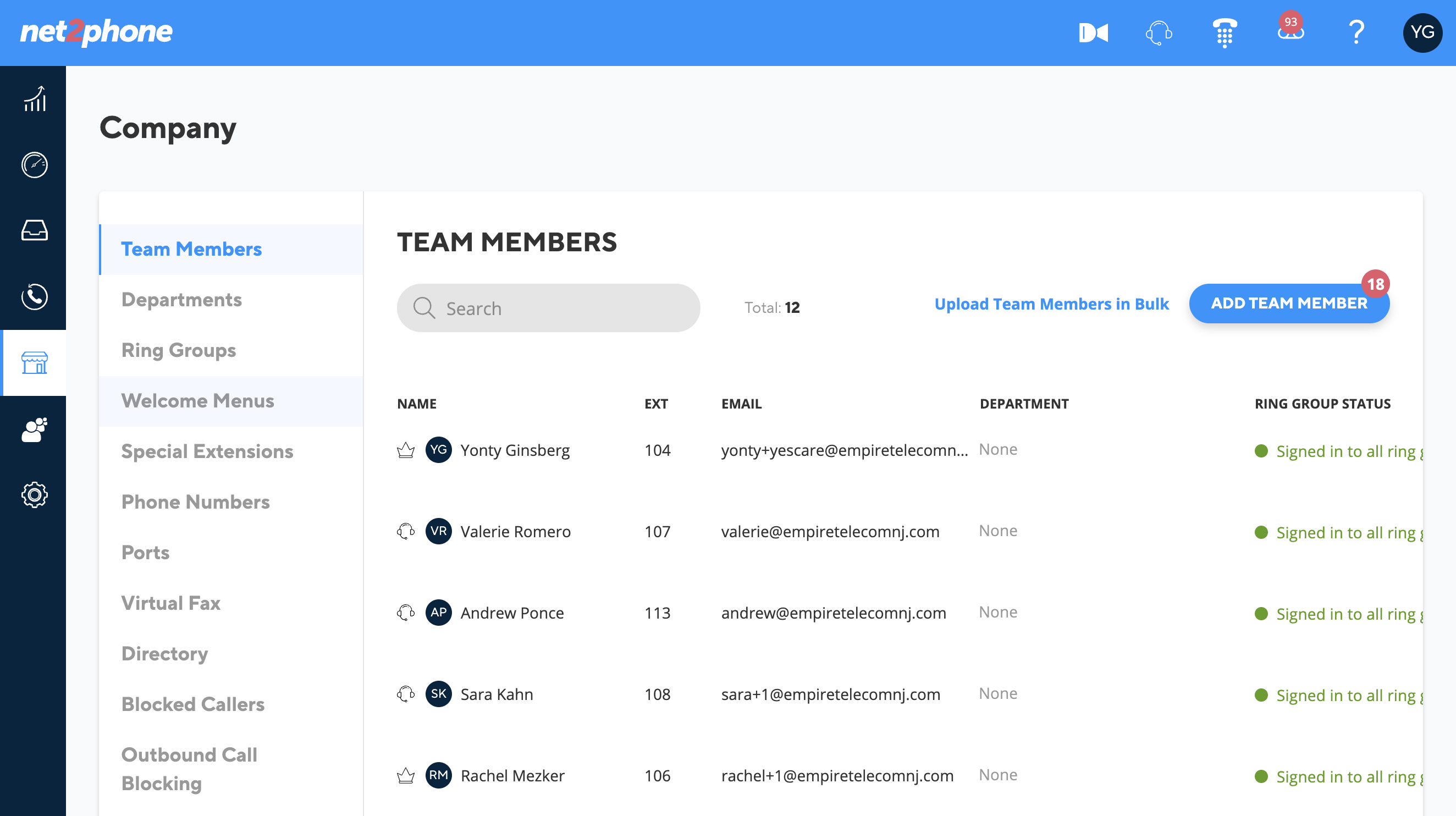The image size is (1456, 816).
Task: Click the DEPARTMENT column header
Action: 1024,404
